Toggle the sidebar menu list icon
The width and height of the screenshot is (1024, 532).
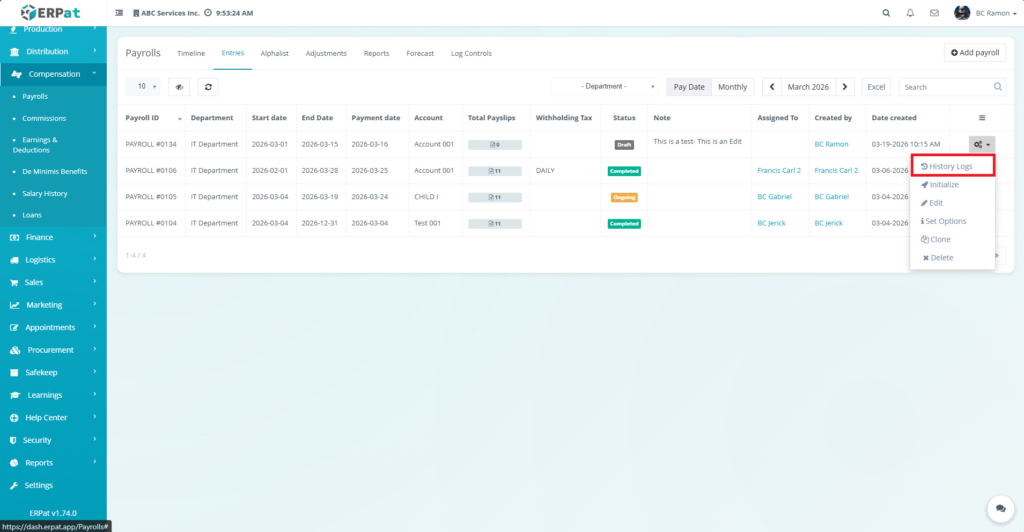click(120, 13)
